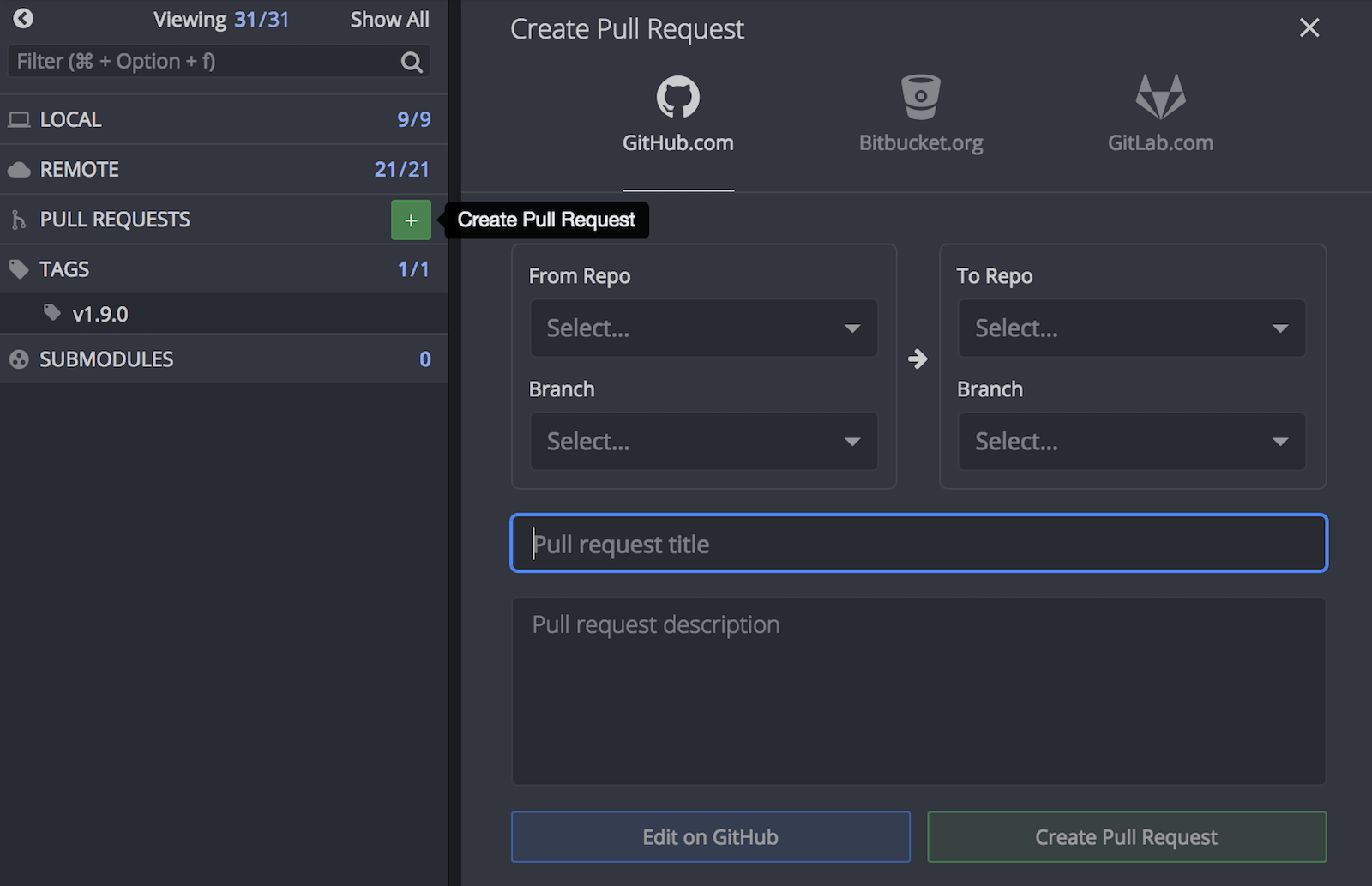This screenshot has width=1372, height=886.
Task: Open the From Repo selector
Action: pos(703,328)
